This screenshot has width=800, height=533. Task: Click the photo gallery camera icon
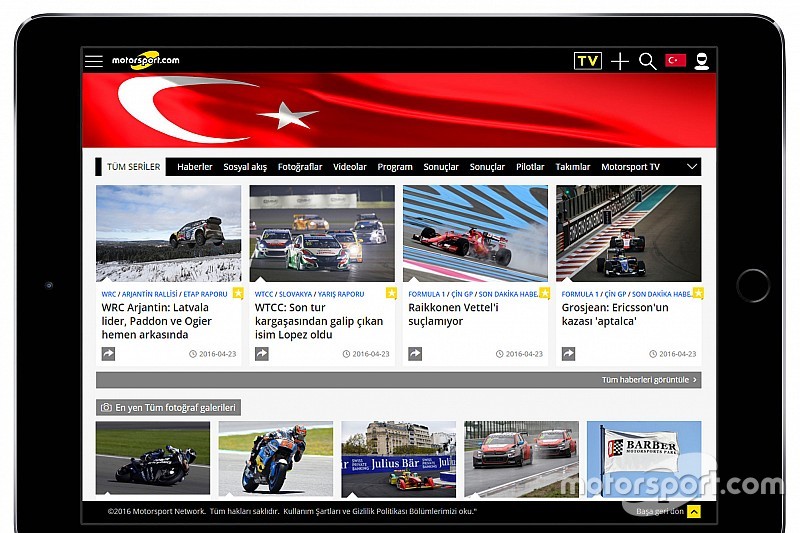[x=106, y=408]
